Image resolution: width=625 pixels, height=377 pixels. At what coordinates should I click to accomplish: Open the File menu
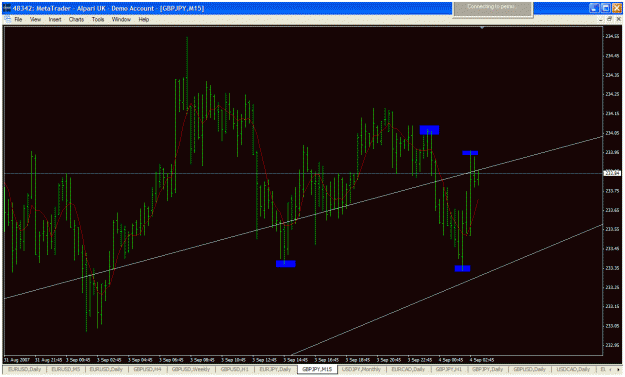18,19
